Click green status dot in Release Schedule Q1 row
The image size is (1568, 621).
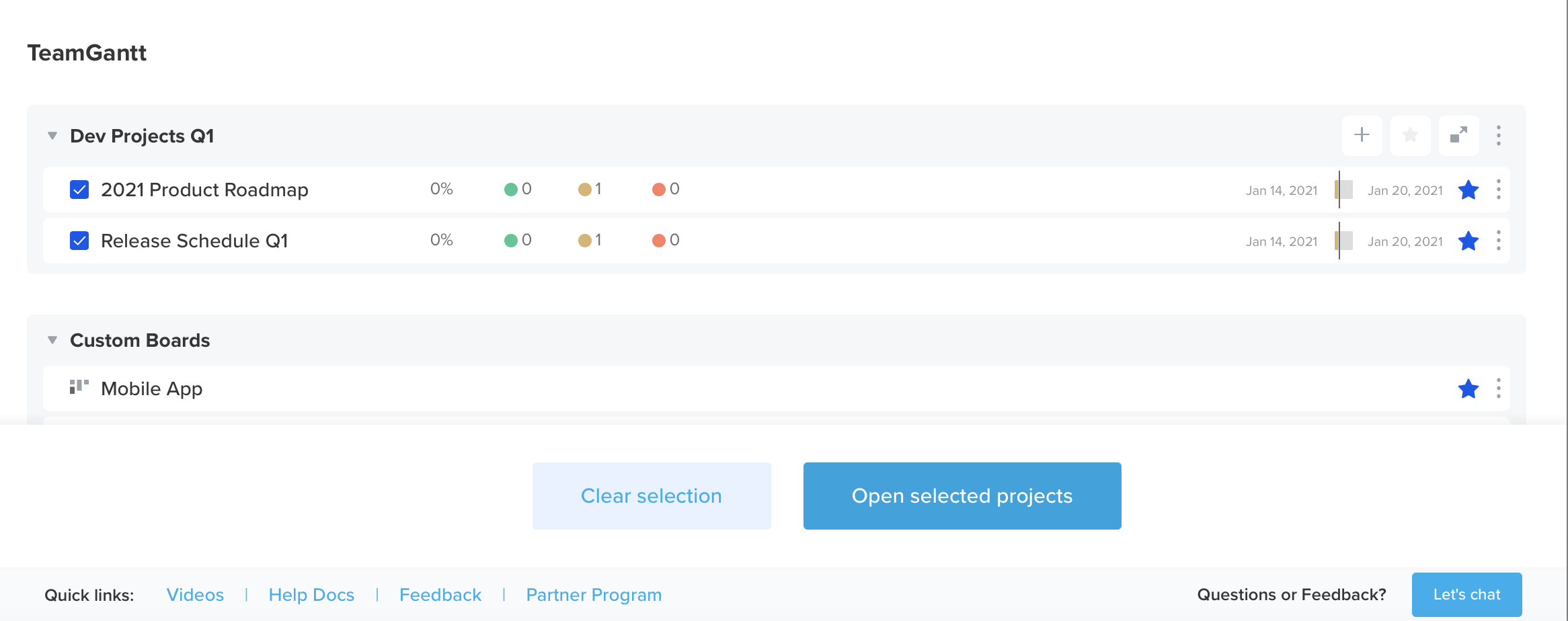[x=510, y=241]
